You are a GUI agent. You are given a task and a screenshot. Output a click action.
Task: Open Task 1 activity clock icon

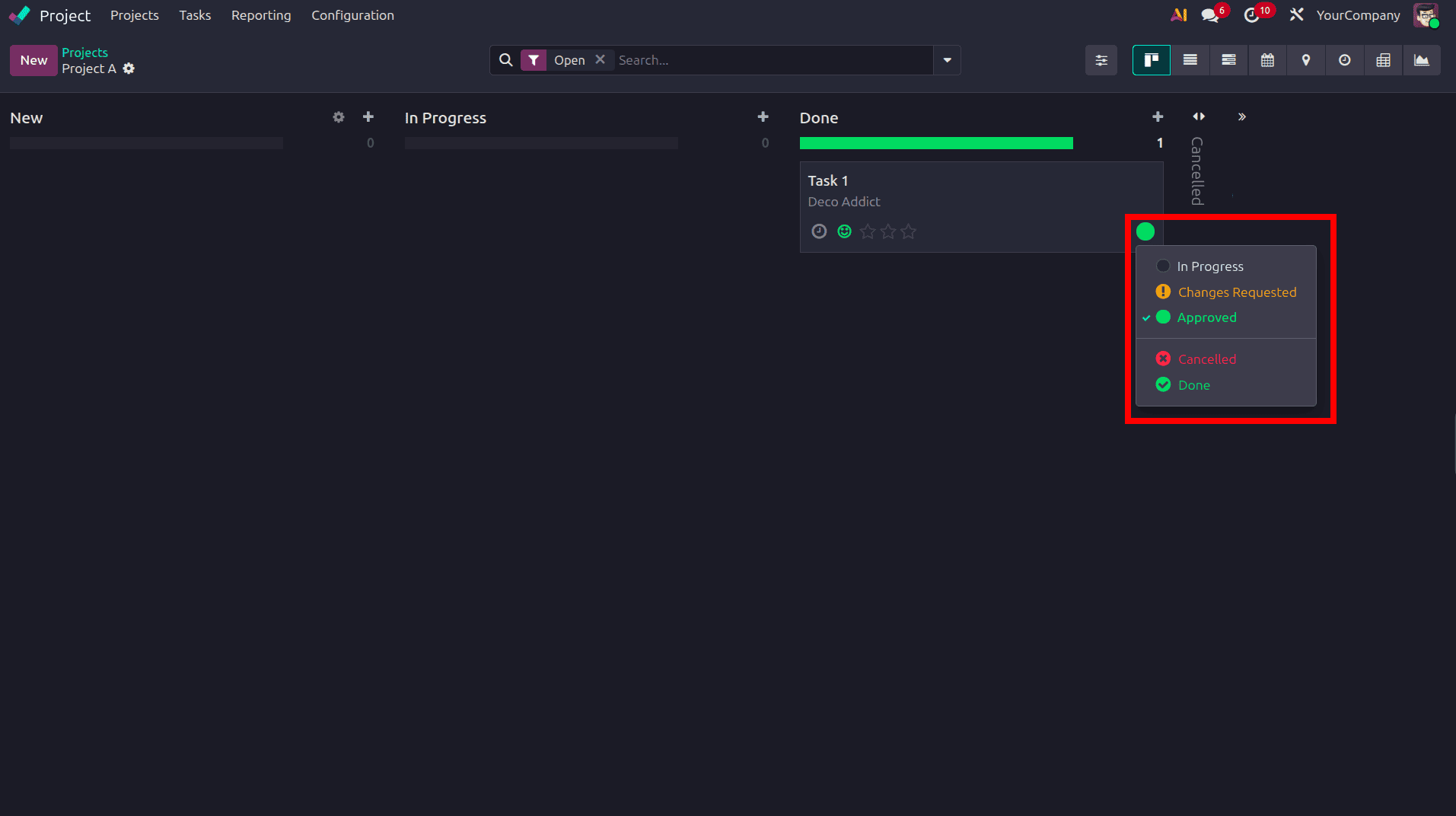[819, 231]
